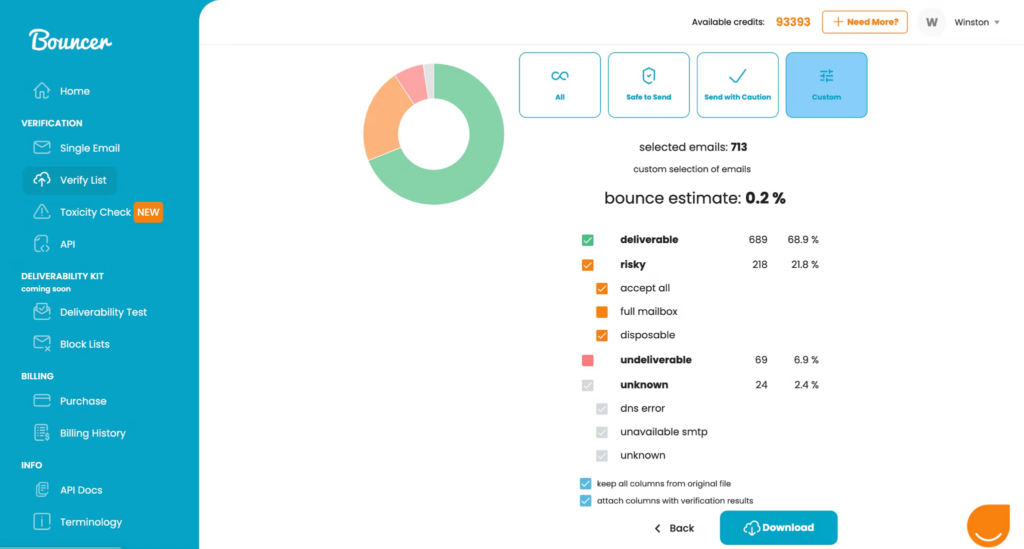Click the Need More? button
Screen dimensions: 1024x549
[865, 22]
